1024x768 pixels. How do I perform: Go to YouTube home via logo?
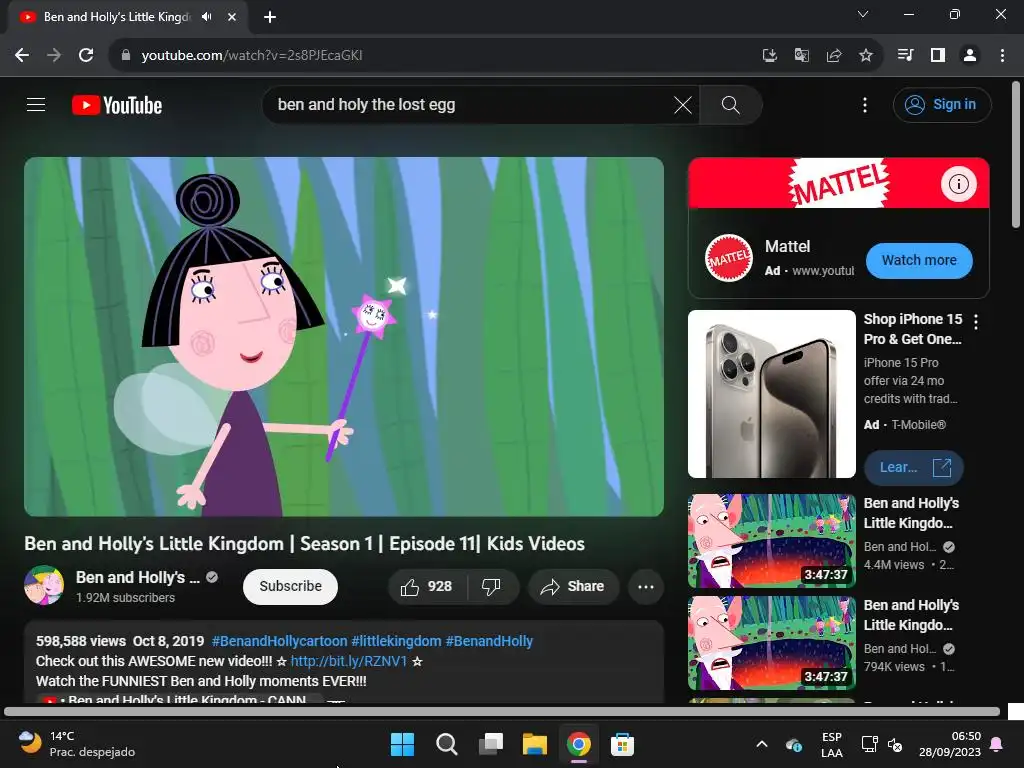(x=117, y=105)
